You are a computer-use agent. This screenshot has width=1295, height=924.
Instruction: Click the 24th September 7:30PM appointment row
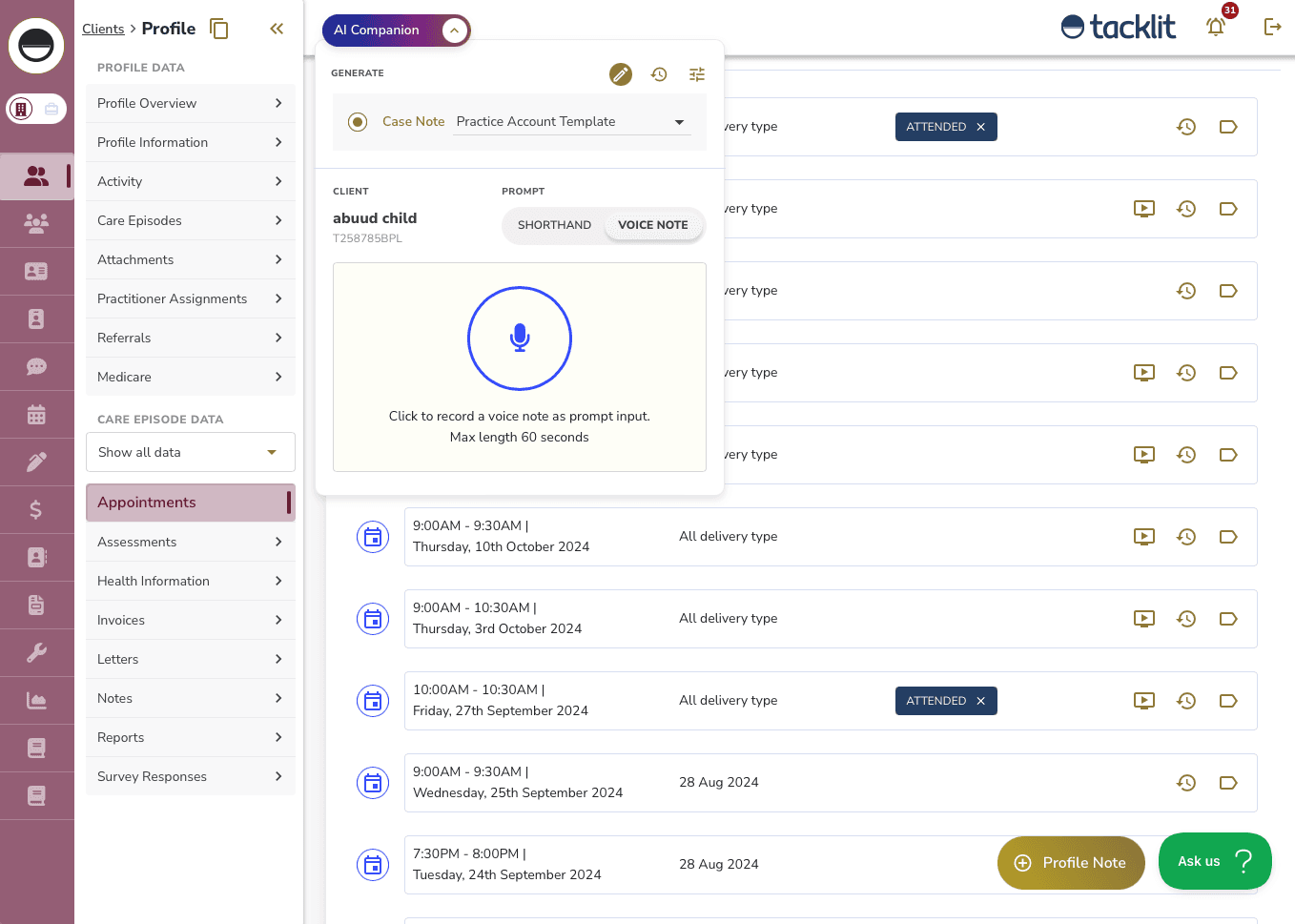click(831, 865)
